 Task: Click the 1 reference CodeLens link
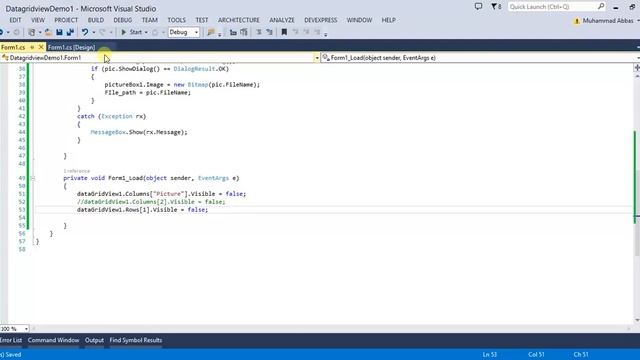pyautogui.click(x=76, y=171)
